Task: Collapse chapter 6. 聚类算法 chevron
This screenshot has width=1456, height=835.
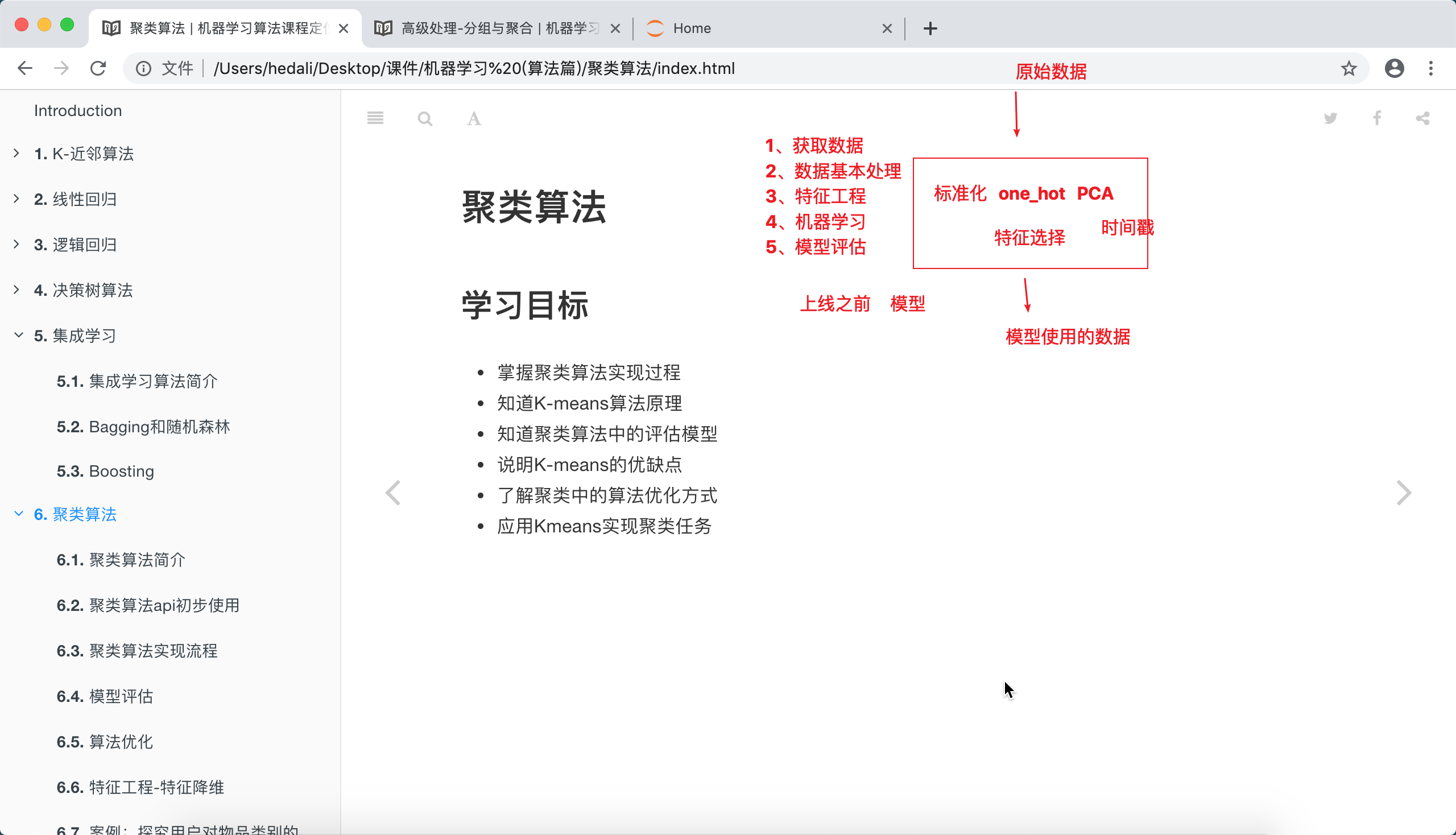Action: [18, 514]
